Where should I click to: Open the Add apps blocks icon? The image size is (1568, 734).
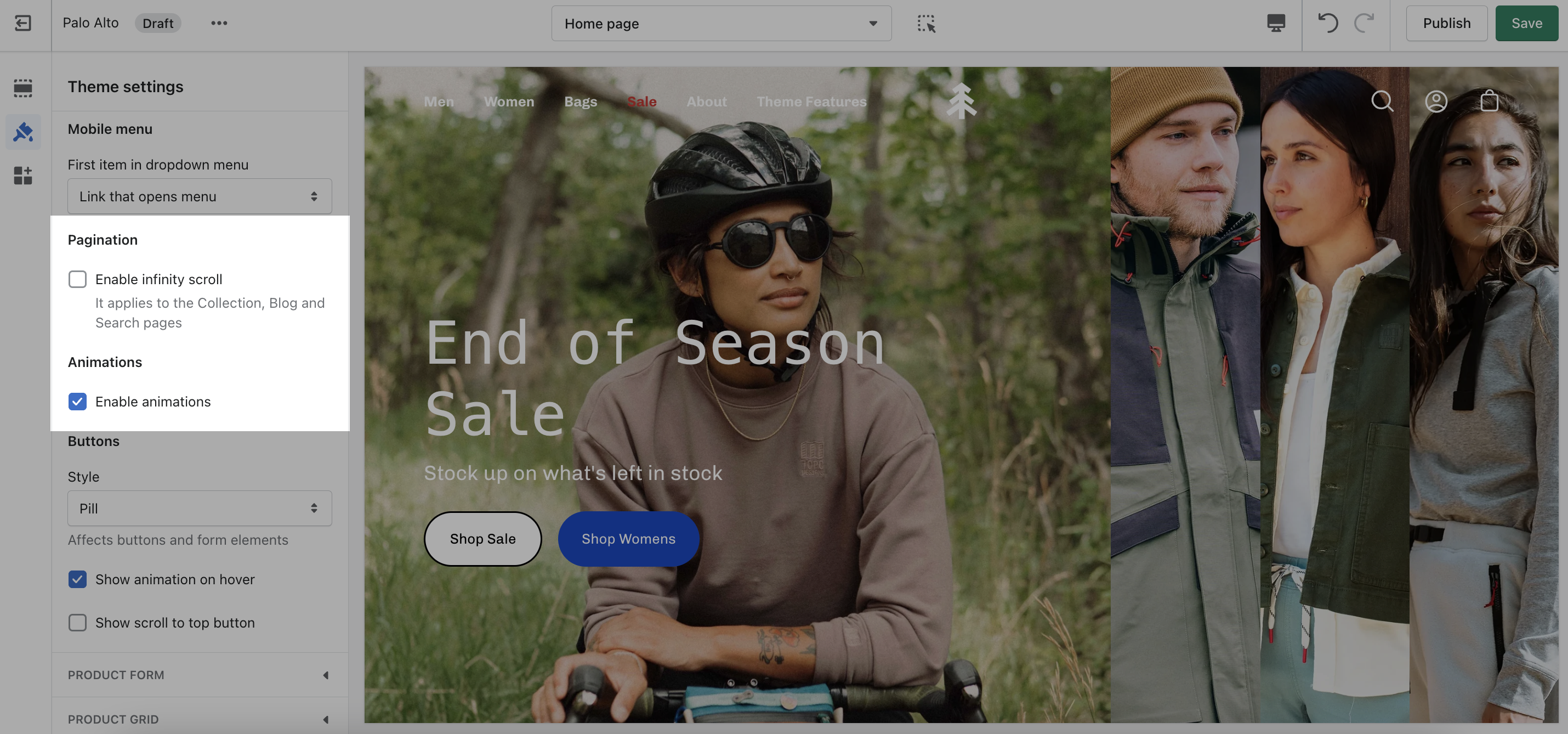[x=22, y=176]
